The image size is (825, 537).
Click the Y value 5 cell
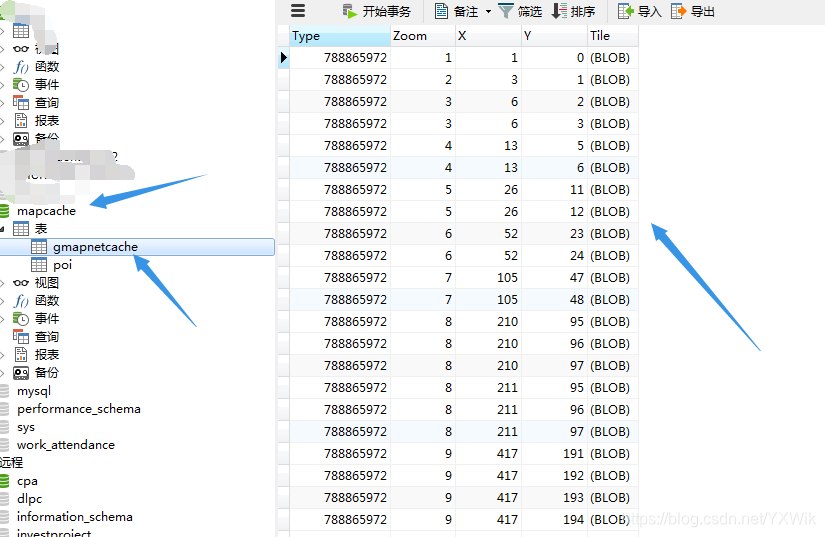(x=555, y=145)
